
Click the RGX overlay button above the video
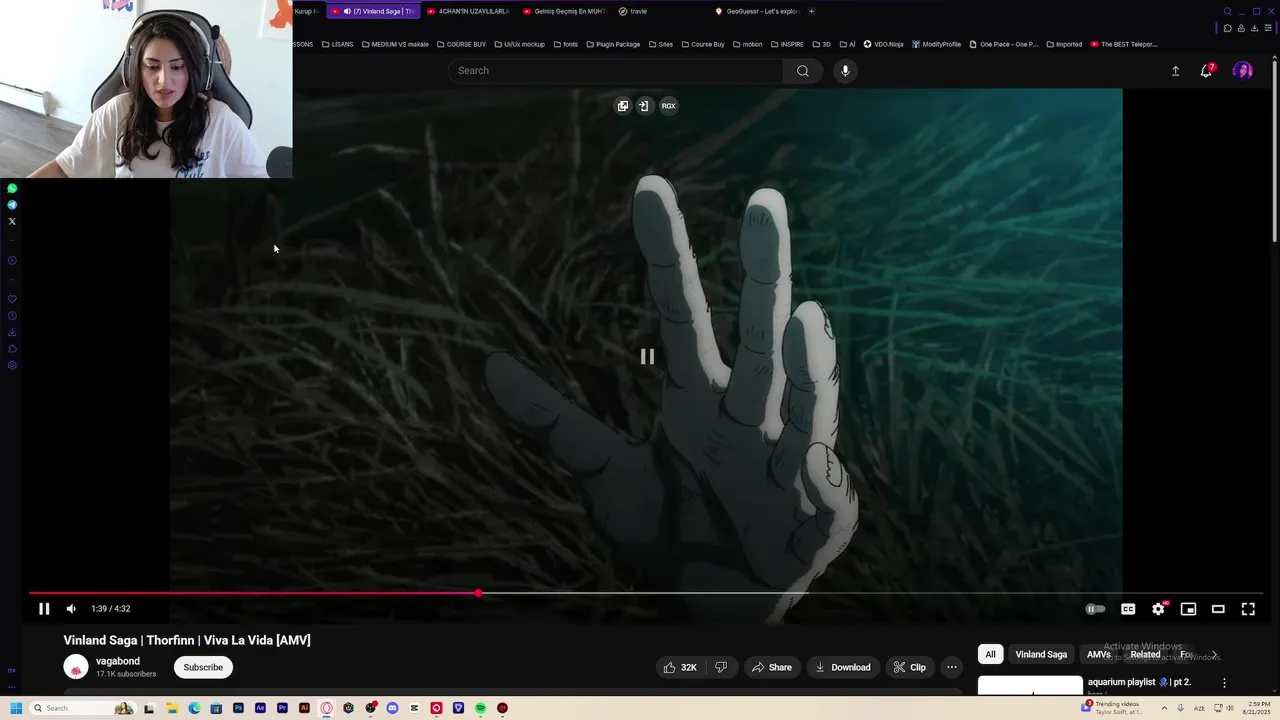pos(668,106)
